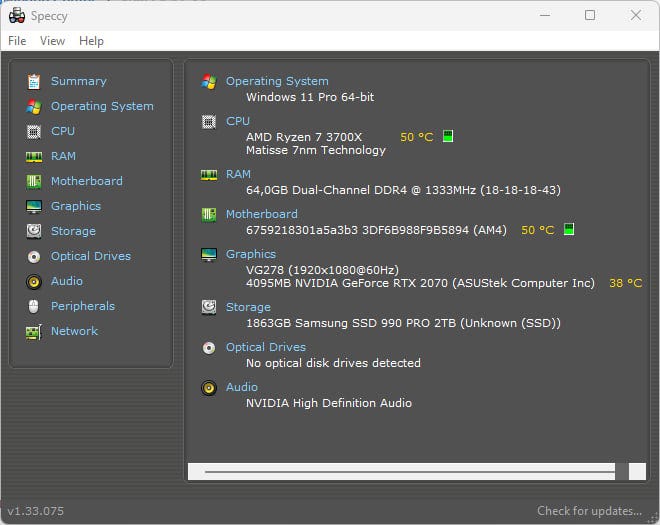Click the Optical Drives disc icon in sidebar

(x=34, y=256)
